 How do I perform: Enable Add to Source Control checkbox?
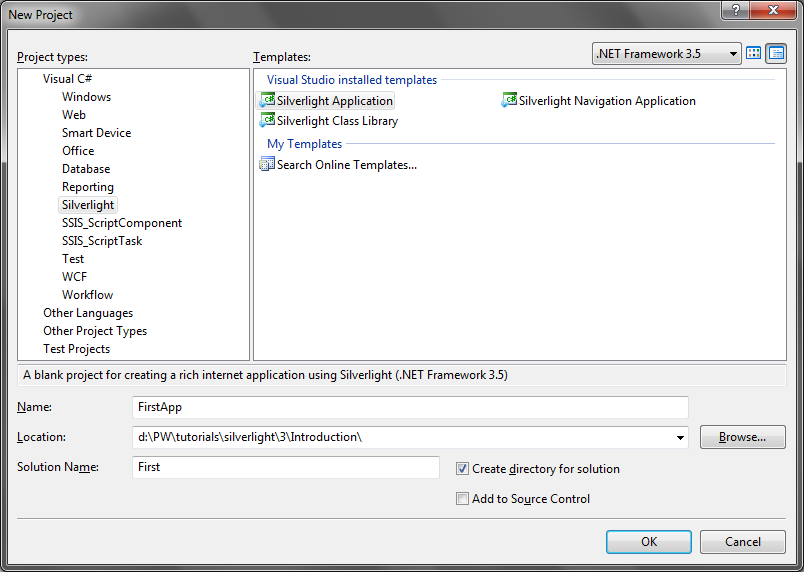[462, 499]
